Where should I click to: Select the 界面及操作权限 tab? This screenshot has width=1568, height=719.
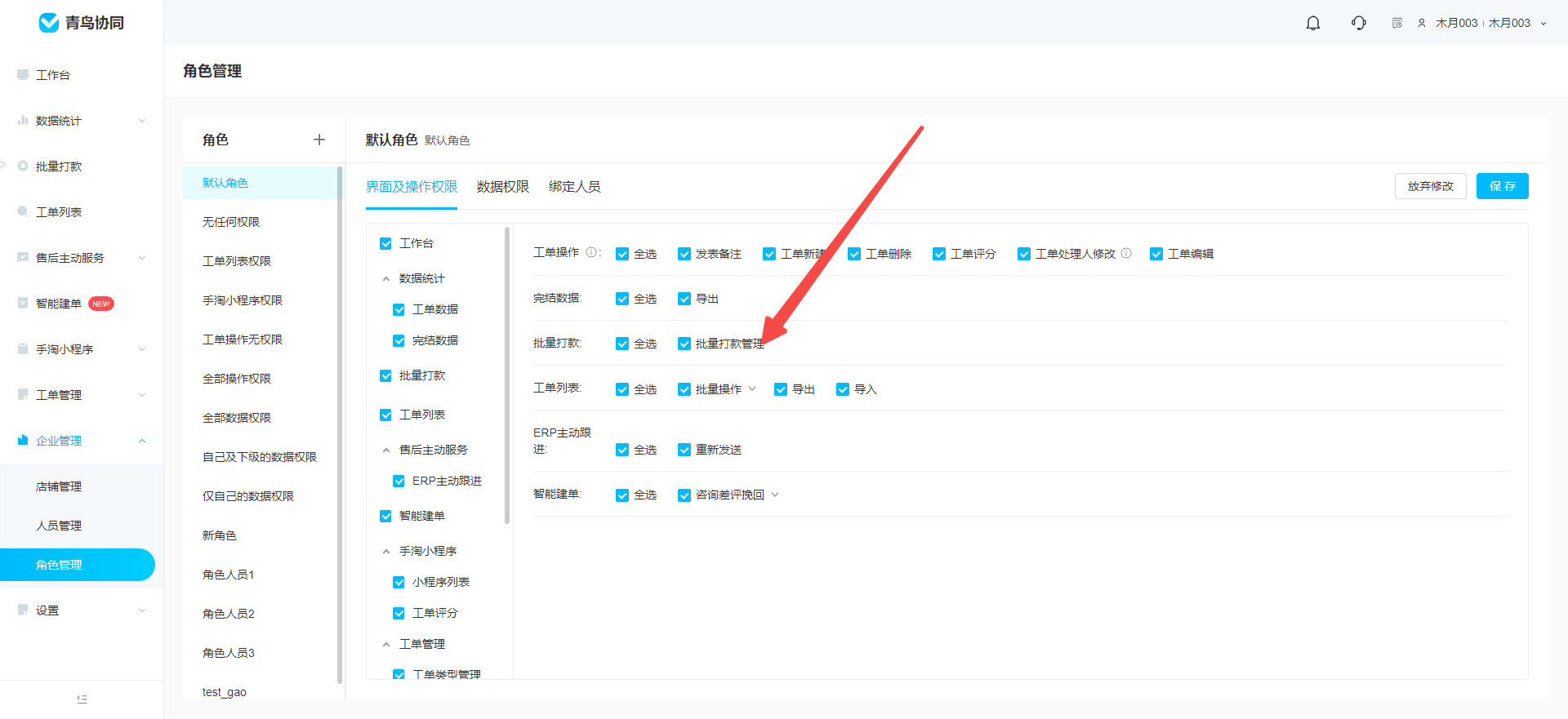tap(412, 187)
